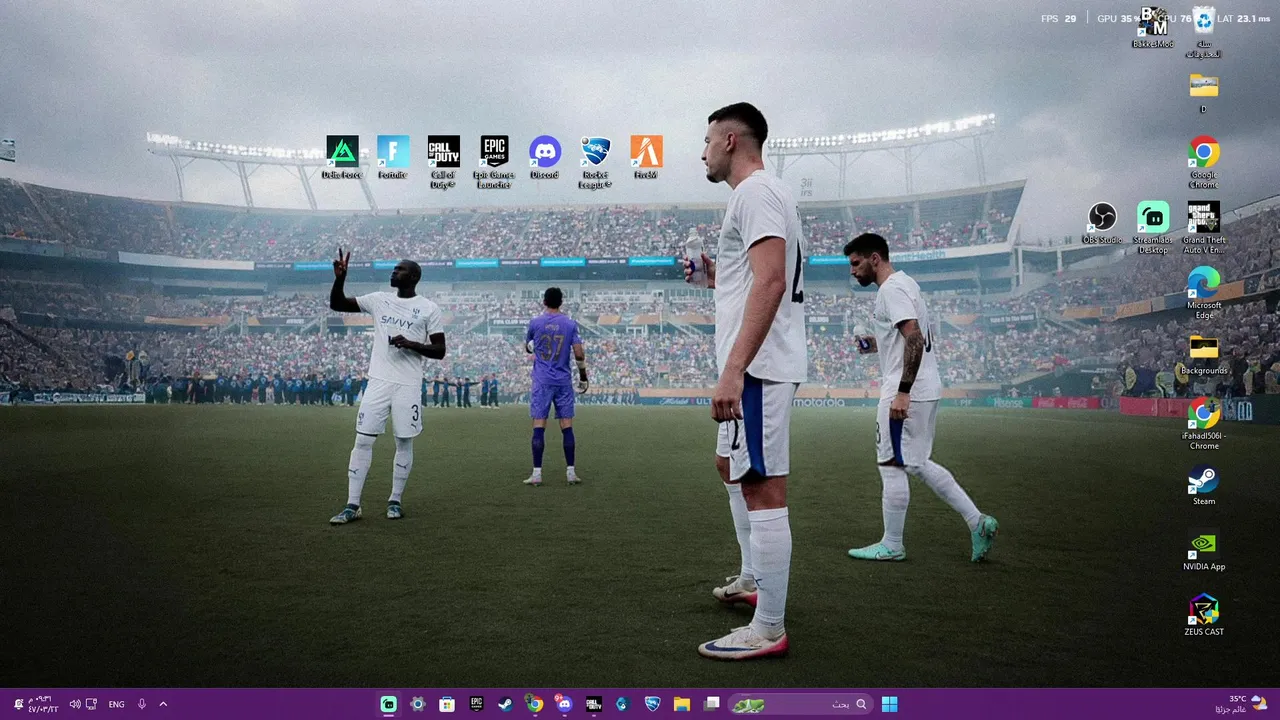1280x720 pixels.
Task: Open the network tray icon
Action: coord(91,704)
